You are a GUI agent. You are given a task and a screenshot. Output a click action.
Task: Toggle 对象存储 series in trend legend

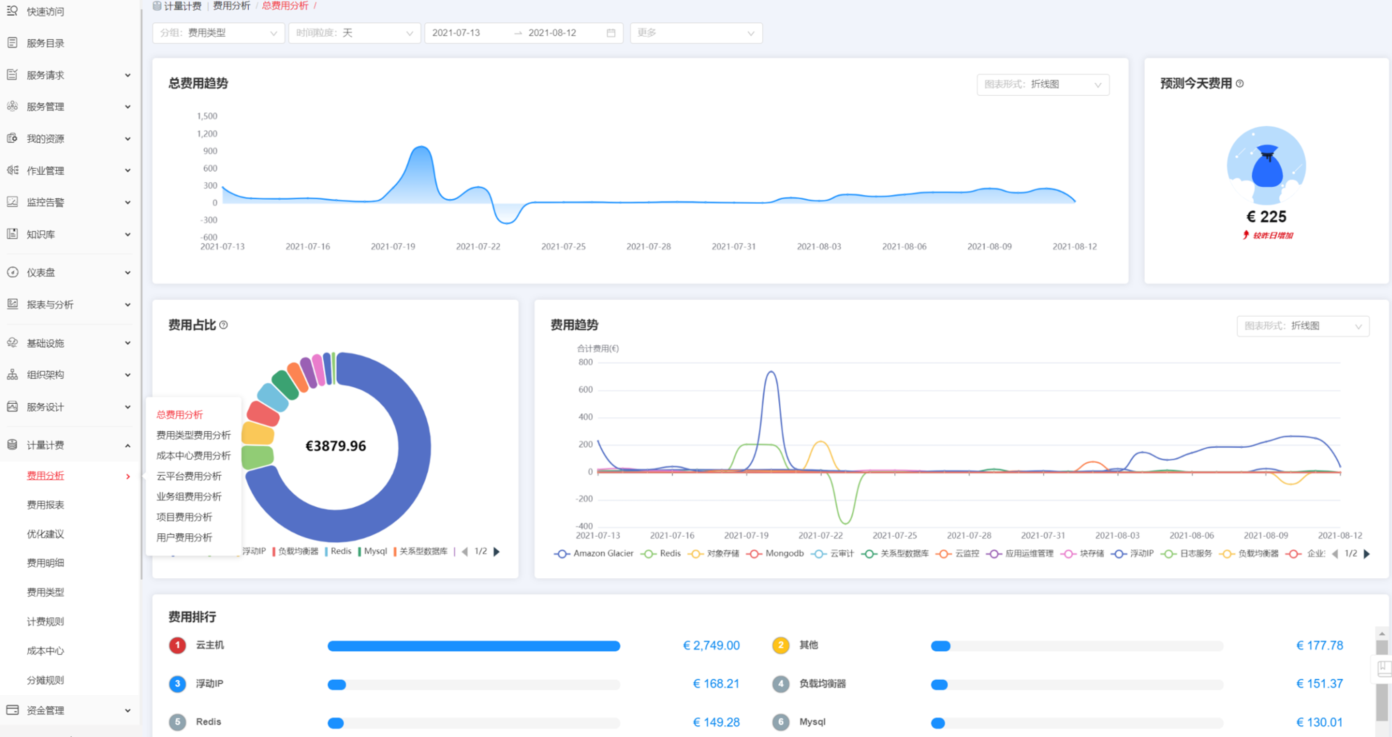point(715,553)
